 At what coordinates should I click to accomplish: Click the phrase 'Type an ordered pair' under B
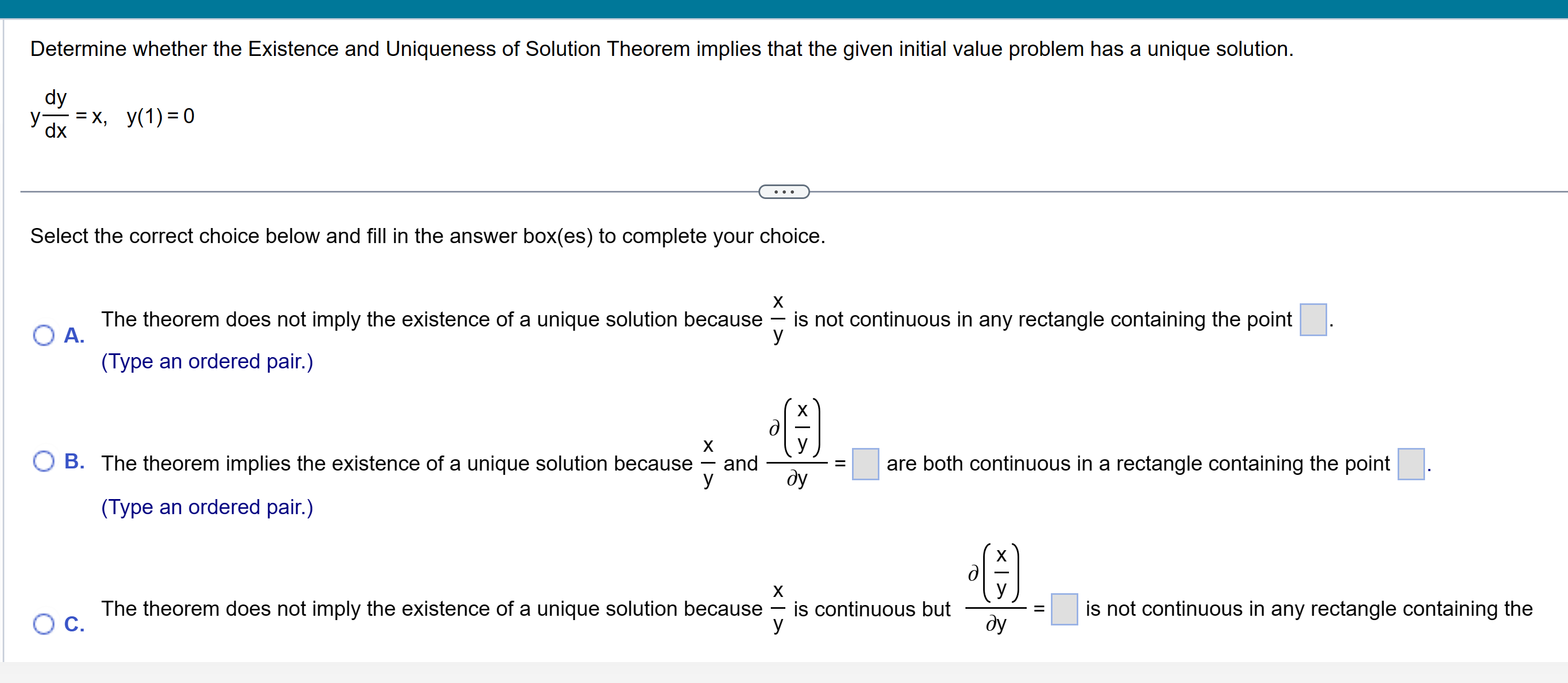(x=207, y=507)
